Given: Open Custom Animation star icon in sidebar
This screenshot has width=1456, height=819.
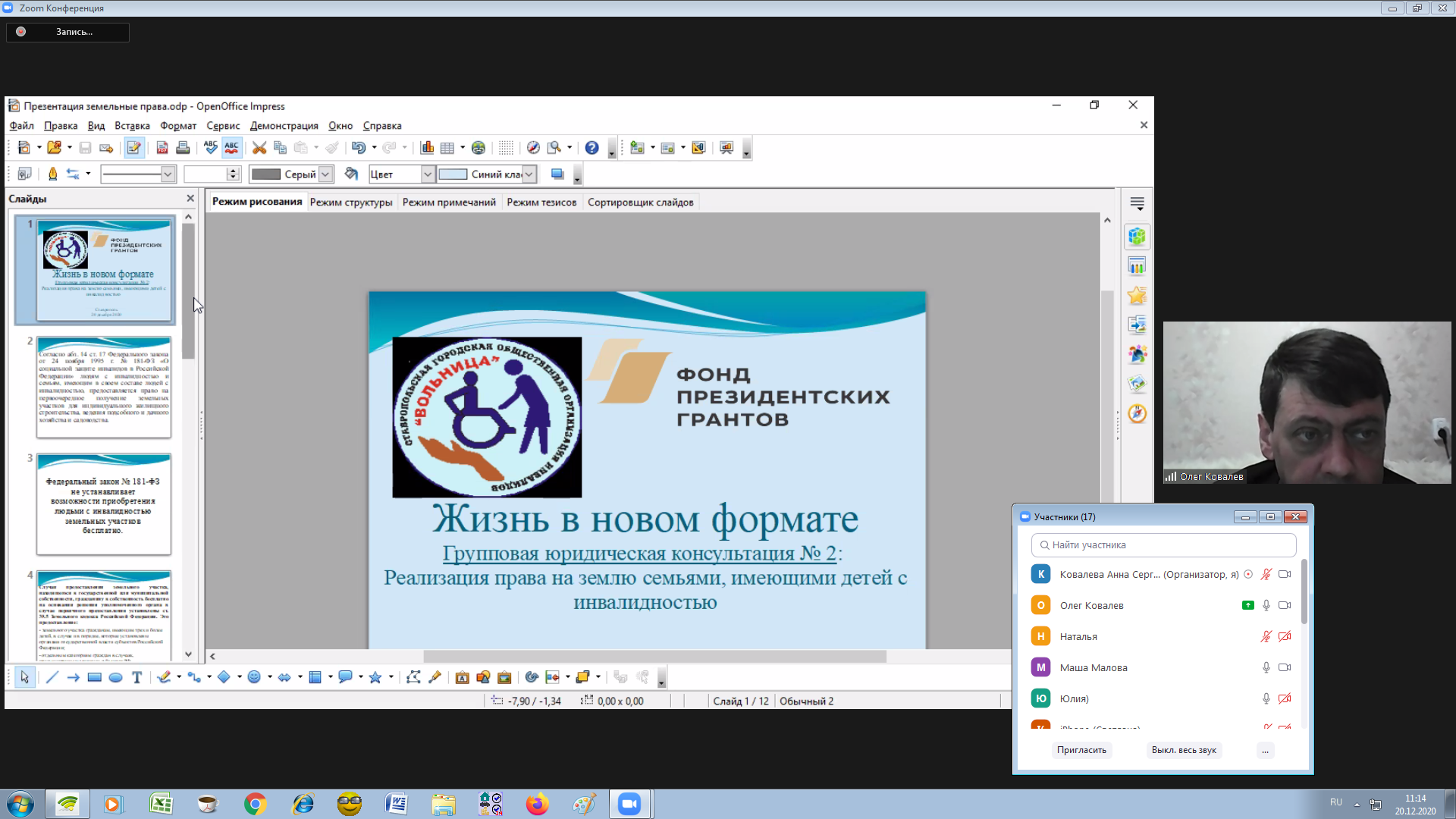Looking at the screenshot, I should (1137, 296).
